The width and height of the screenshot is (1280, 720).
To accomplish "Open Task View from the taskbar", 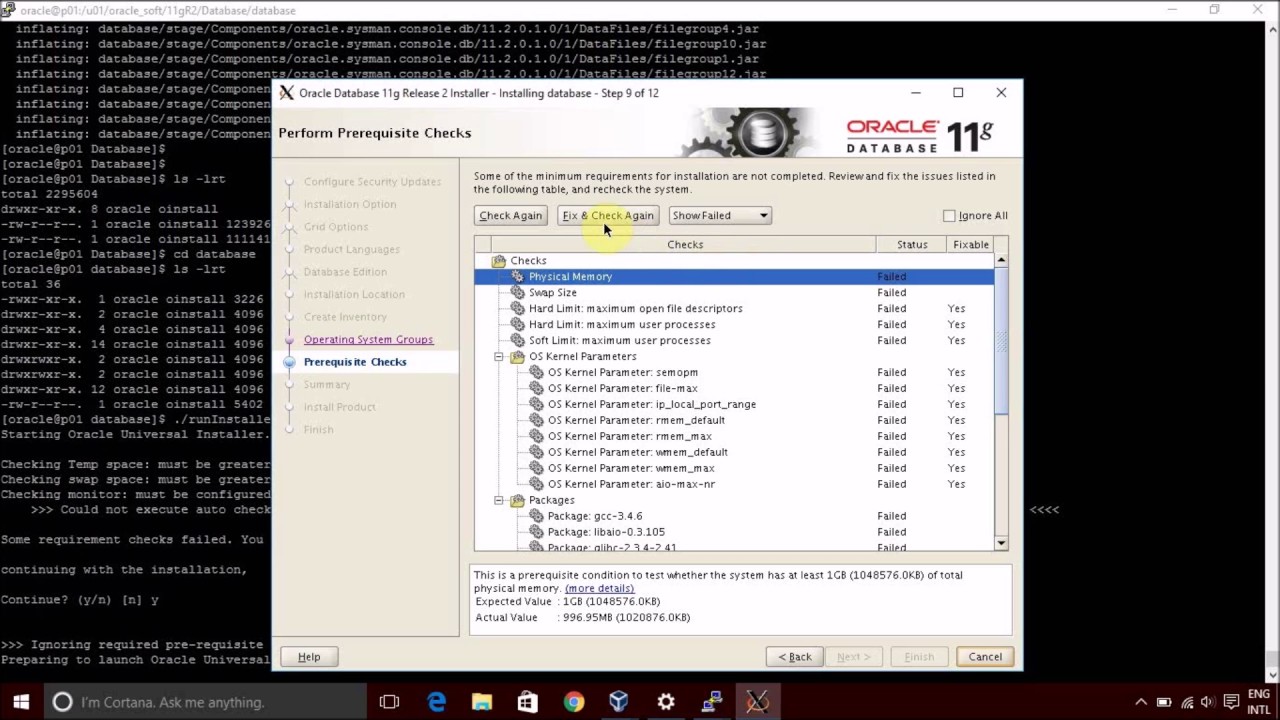I will (389, 702).
